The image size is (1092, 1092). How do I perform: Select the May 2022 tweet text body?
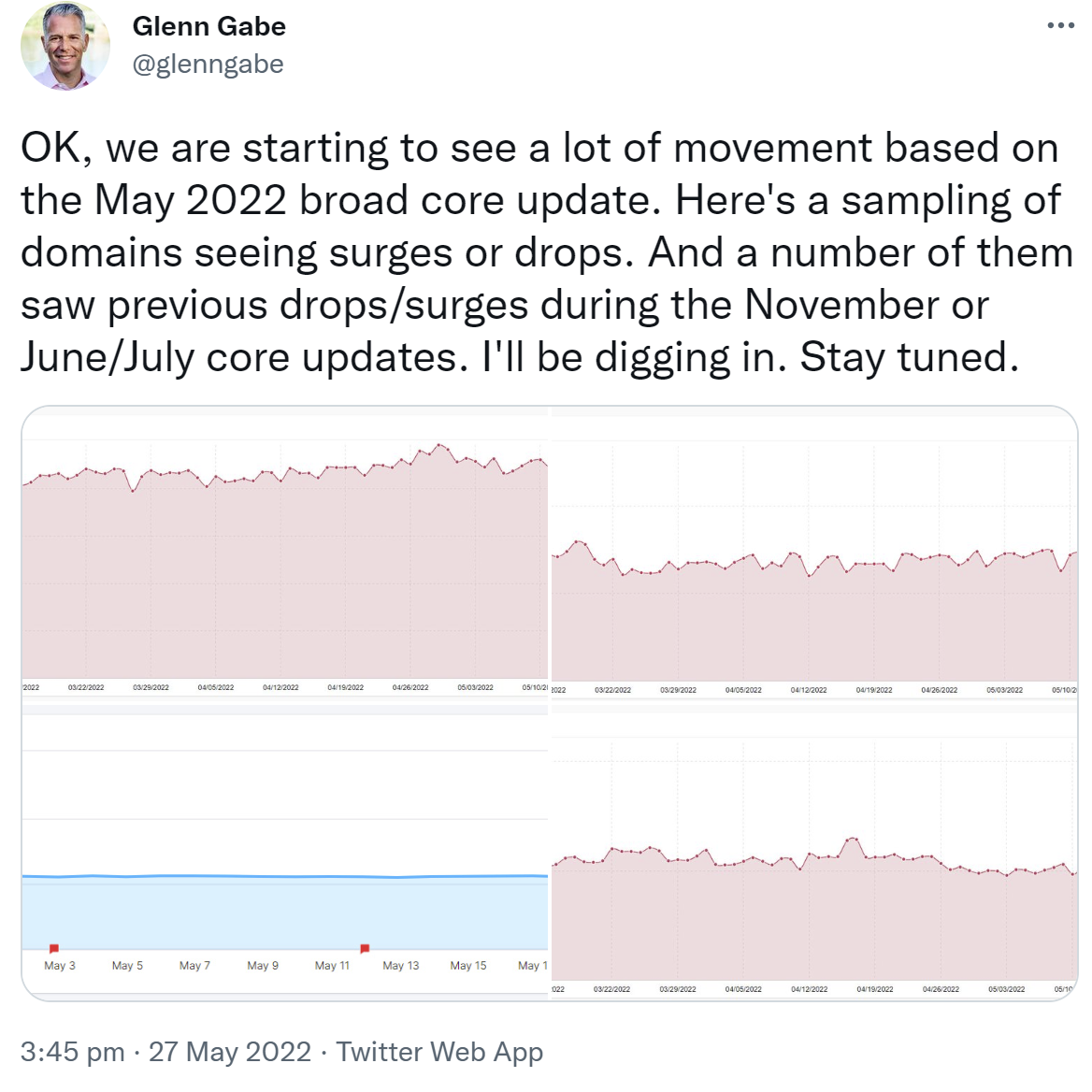click(542, 252)
